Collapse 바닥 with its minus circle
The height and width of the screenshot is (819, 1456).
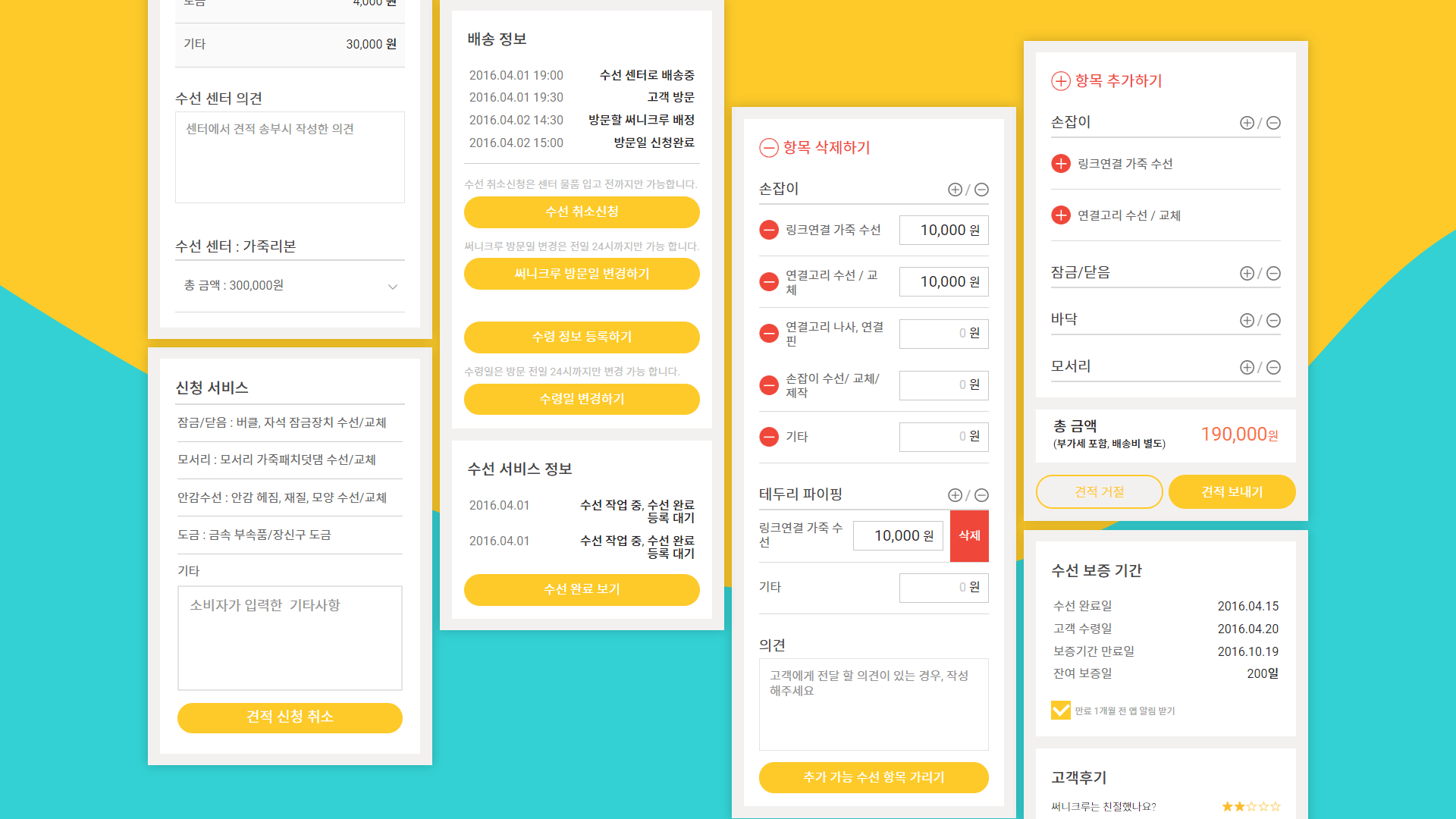pyautogui.click(x=1273, y=320)
